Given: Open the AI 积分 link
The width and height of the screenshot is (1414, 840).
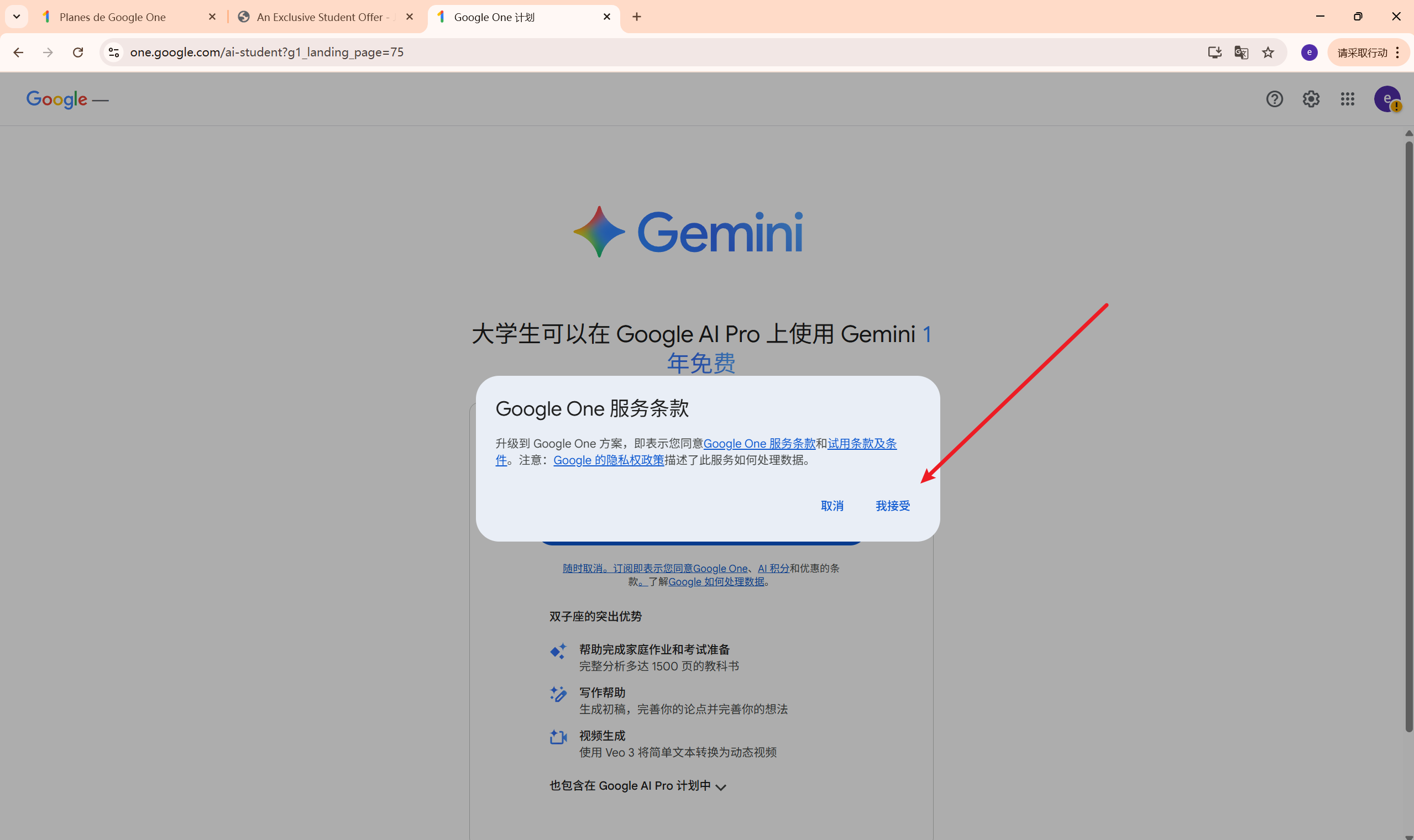Looking at the screenshot, I should pyautogui.click(x=773, y=568).
